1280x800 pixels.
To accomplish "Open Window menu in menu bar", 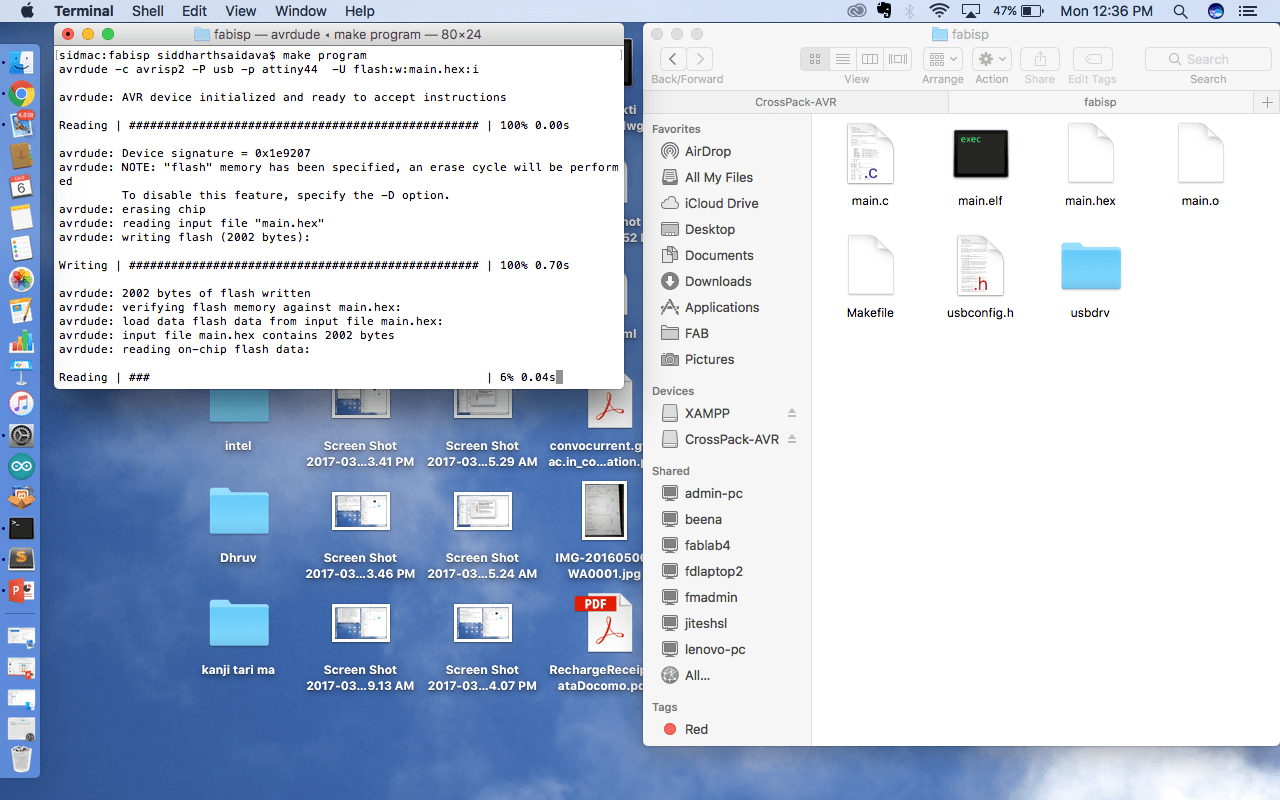I will click(x=300, y=11).
